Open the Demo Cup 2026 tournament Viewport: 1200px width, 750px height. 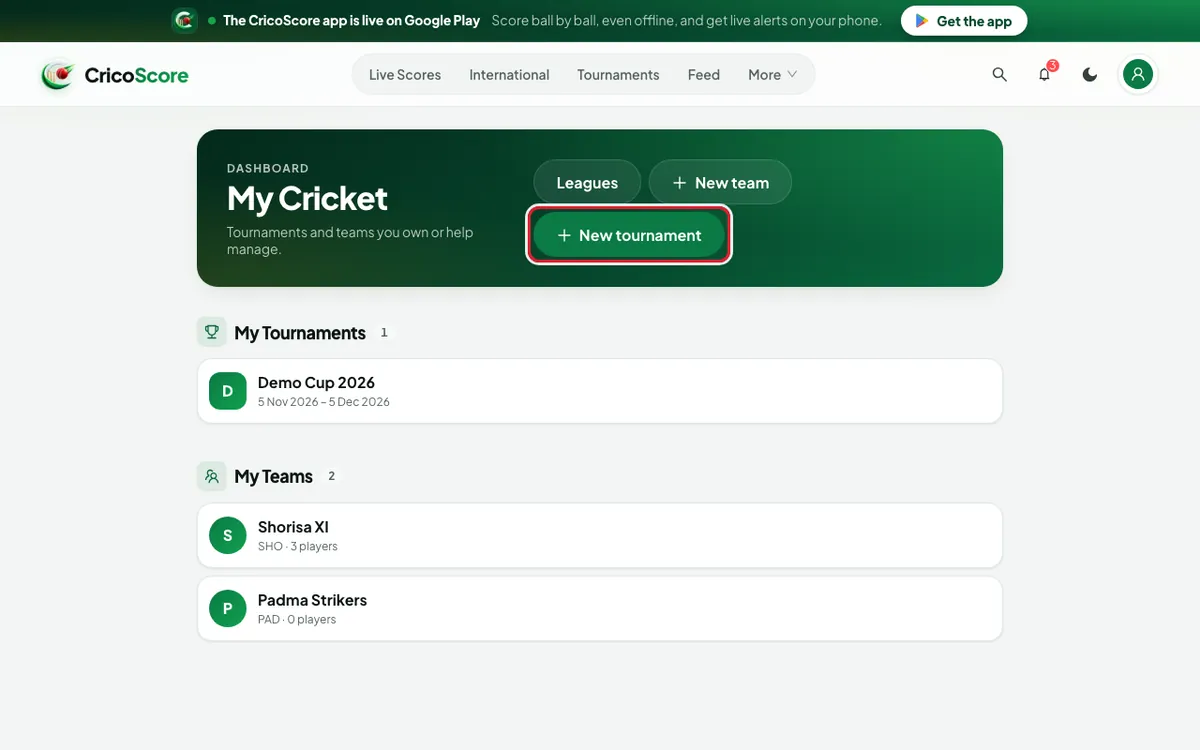point(600,391)
